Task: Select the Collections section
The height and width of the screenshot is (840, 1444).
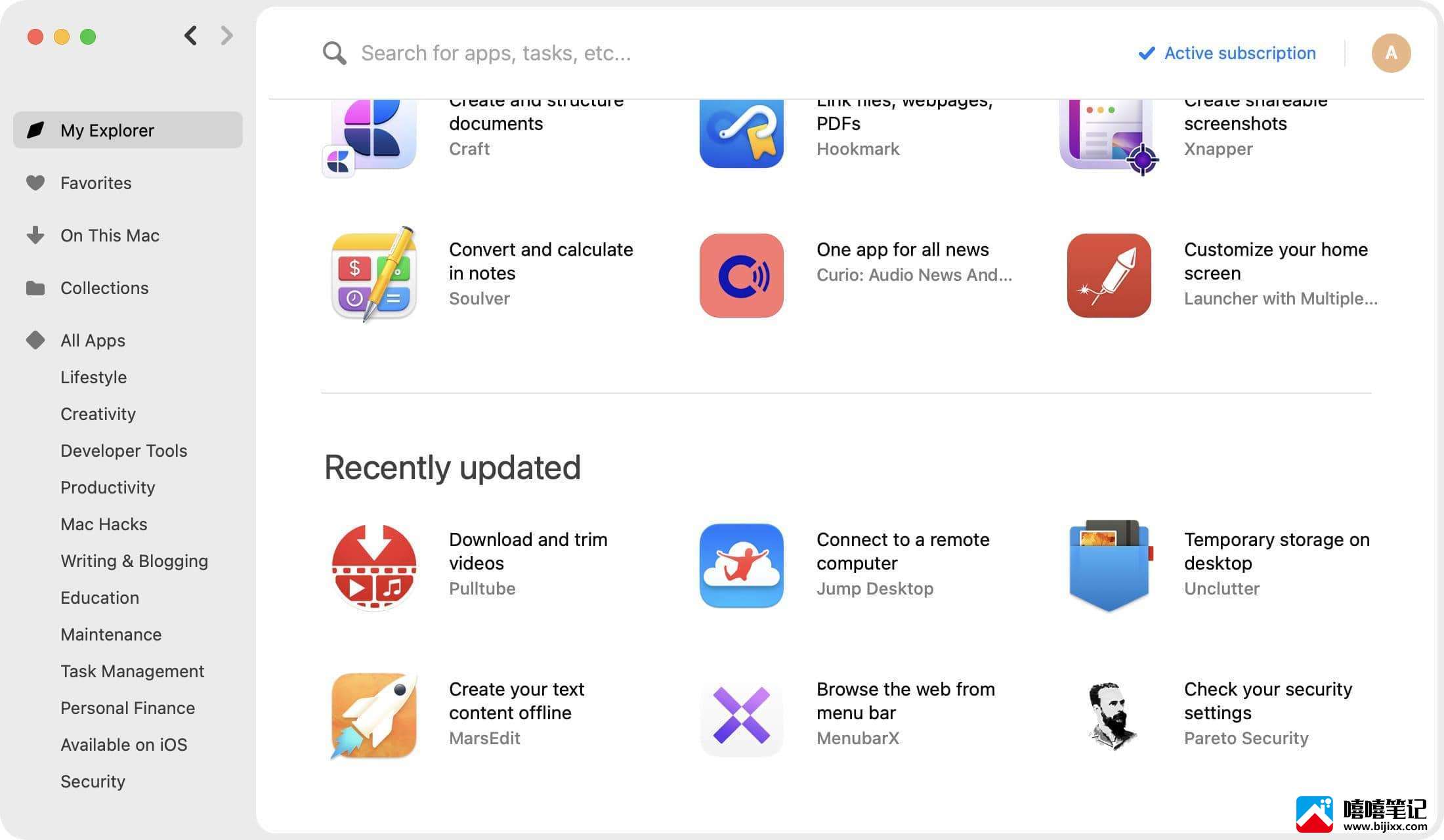Action: [x=104, y=288]
